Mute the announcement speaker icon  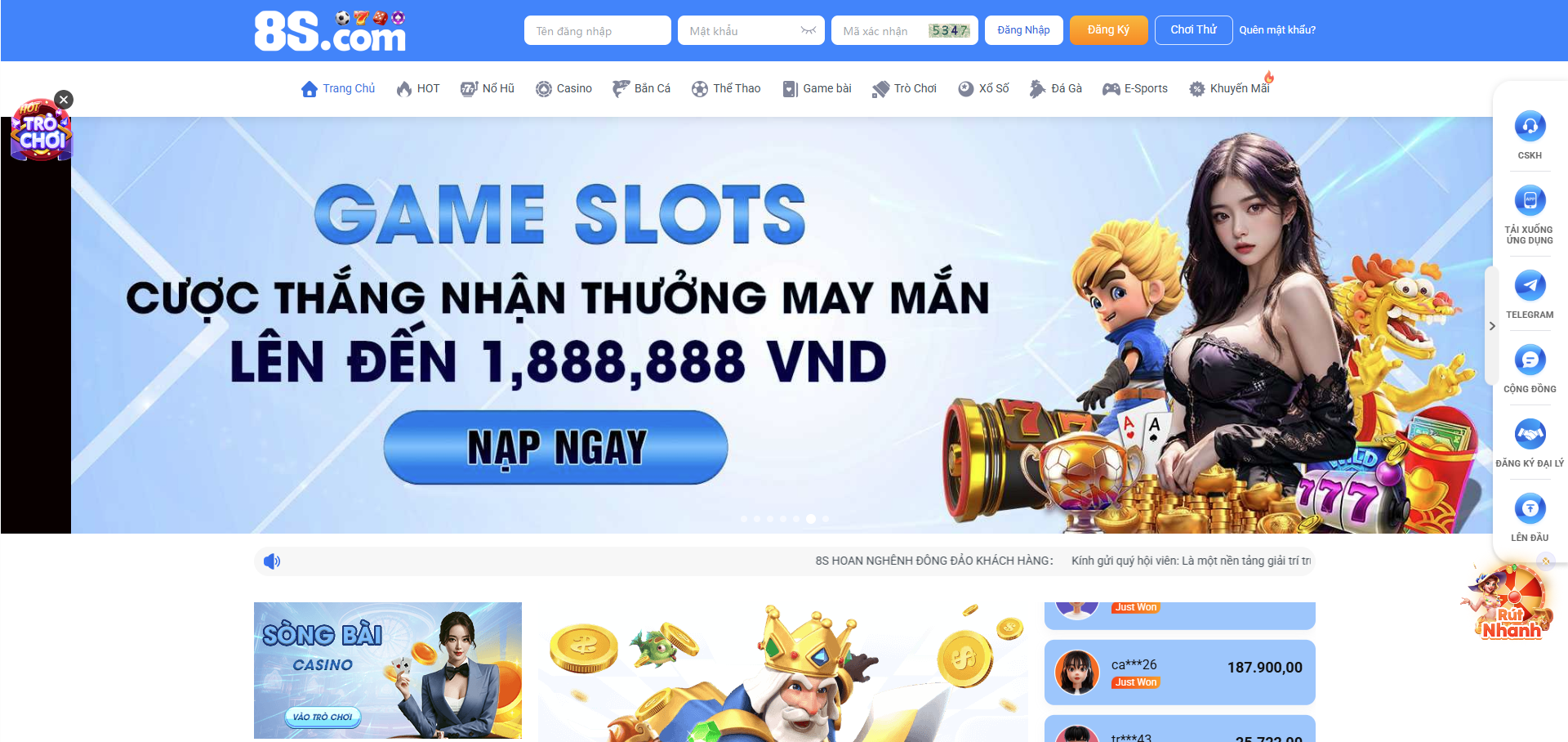pyautogui.click(x=272, y=561)
